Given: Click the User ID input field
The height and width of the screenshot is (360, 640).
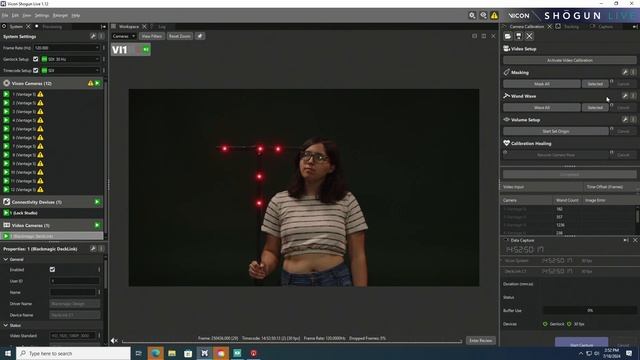Looking at the screenshot, I should [75, 281].
